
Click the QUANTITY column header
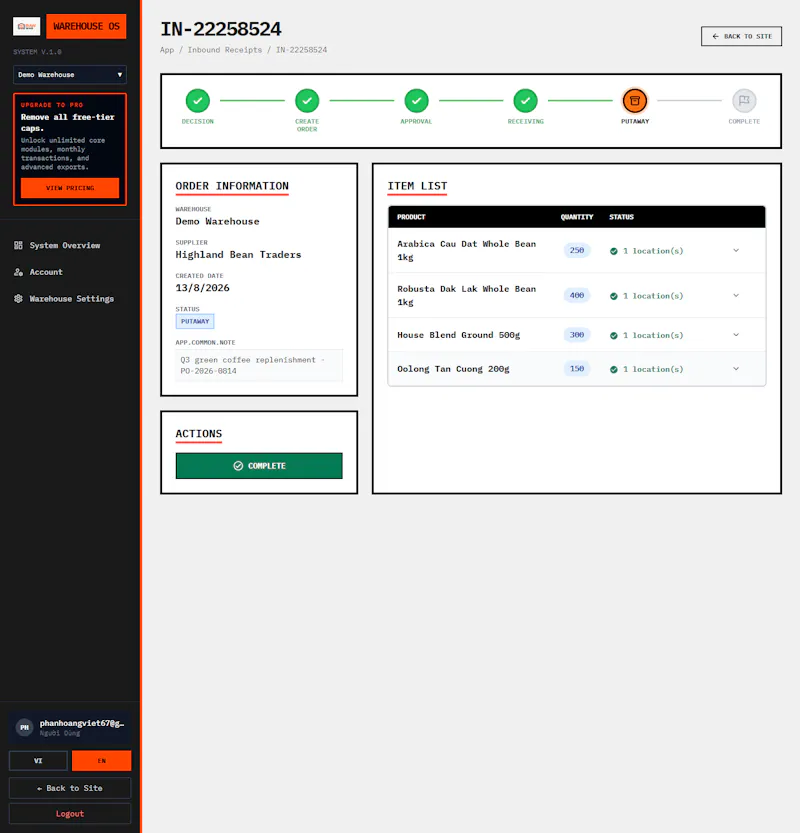click(577, 217)
